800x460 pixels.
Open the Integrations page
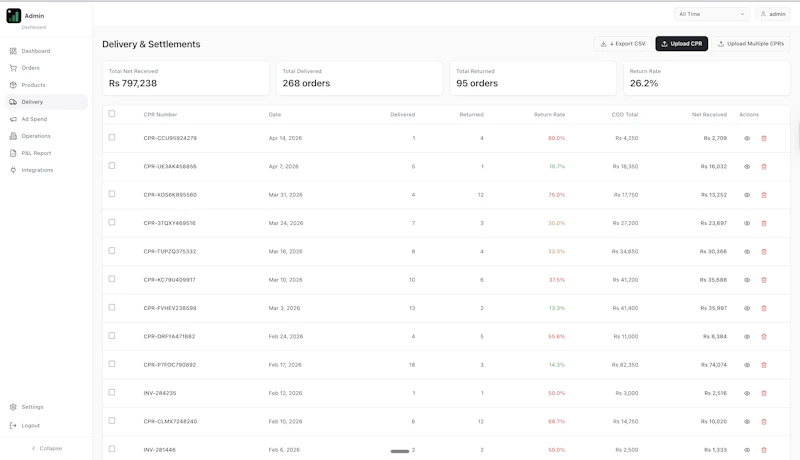(46, 170)
